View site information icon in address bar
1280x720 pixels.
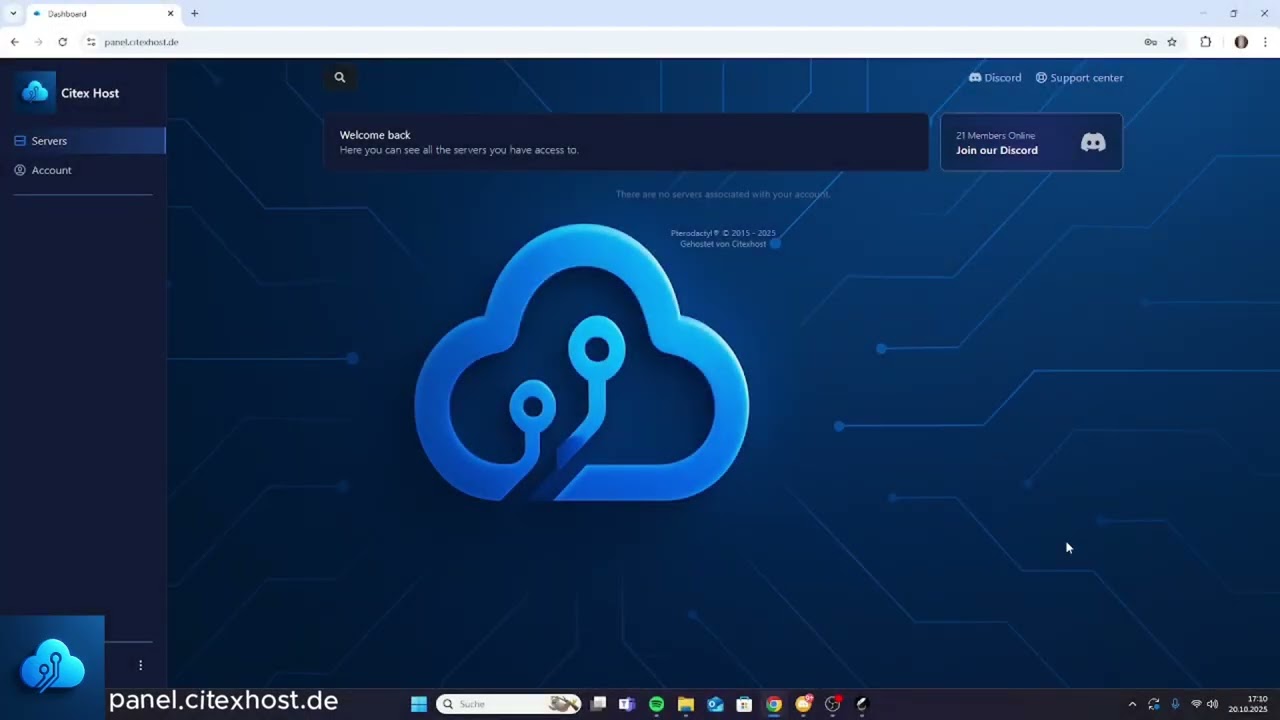(91, 42)
